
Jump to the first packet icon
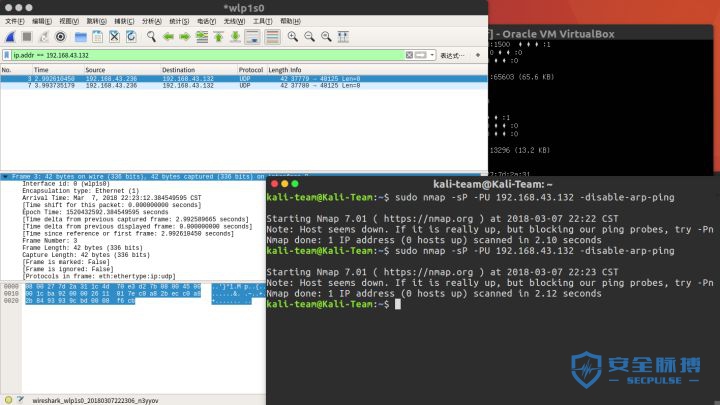coord(219,37)
